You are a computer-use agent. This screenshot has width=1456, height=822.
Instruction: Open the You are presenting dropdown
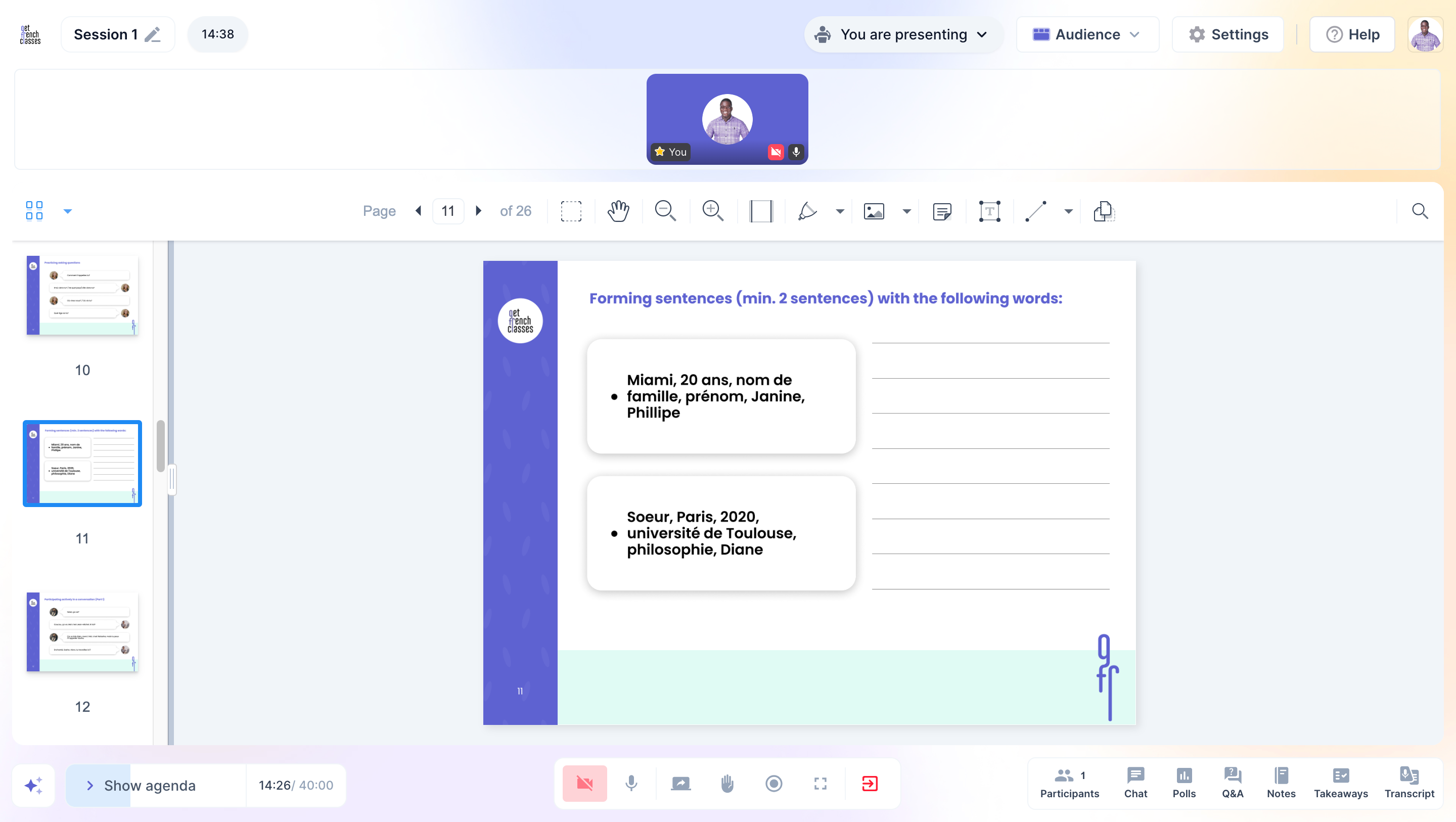coord(902,34)
